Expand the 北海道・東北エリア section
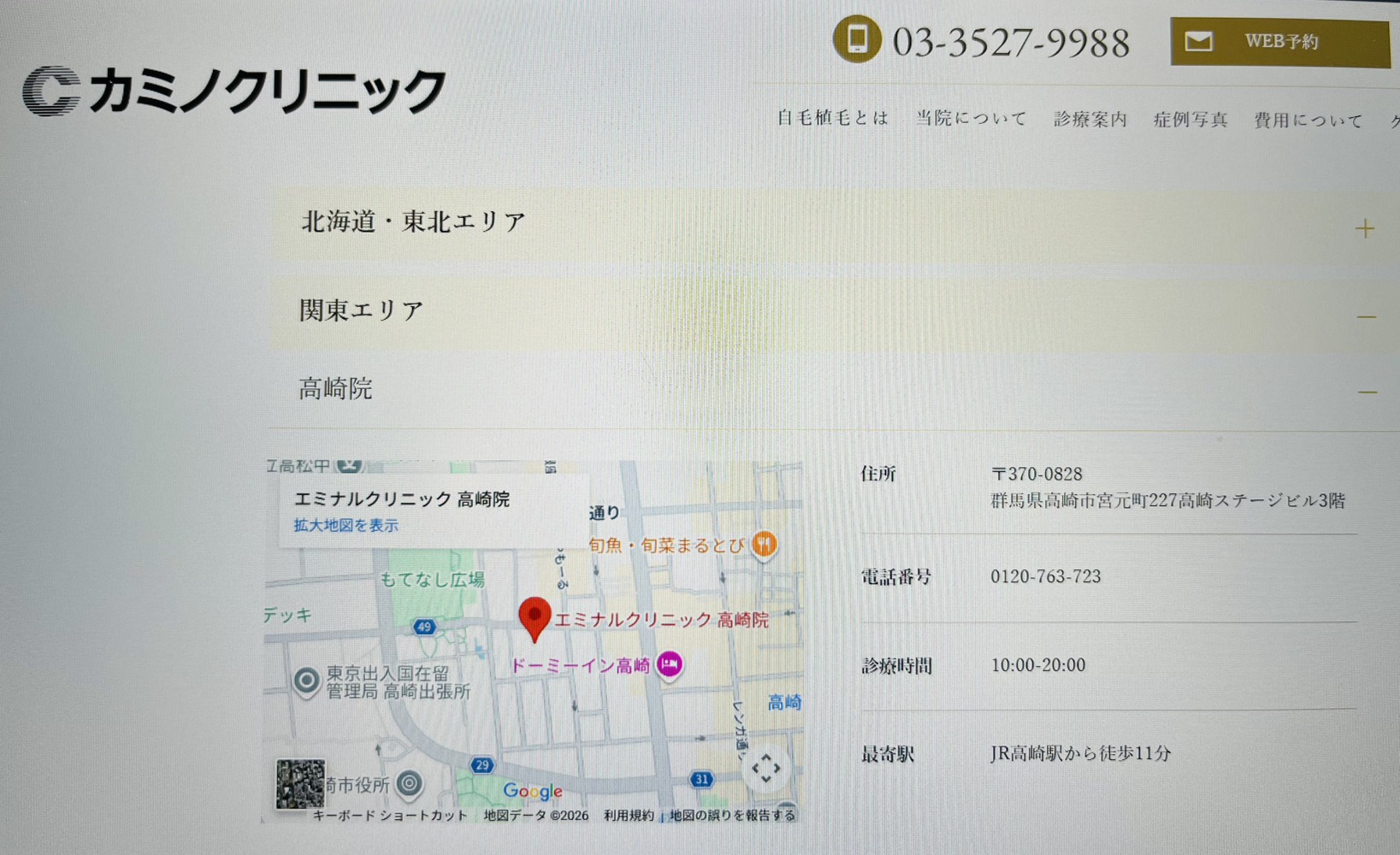The height and width of the screenshot is (855, 1400). [x=836, y=225]
